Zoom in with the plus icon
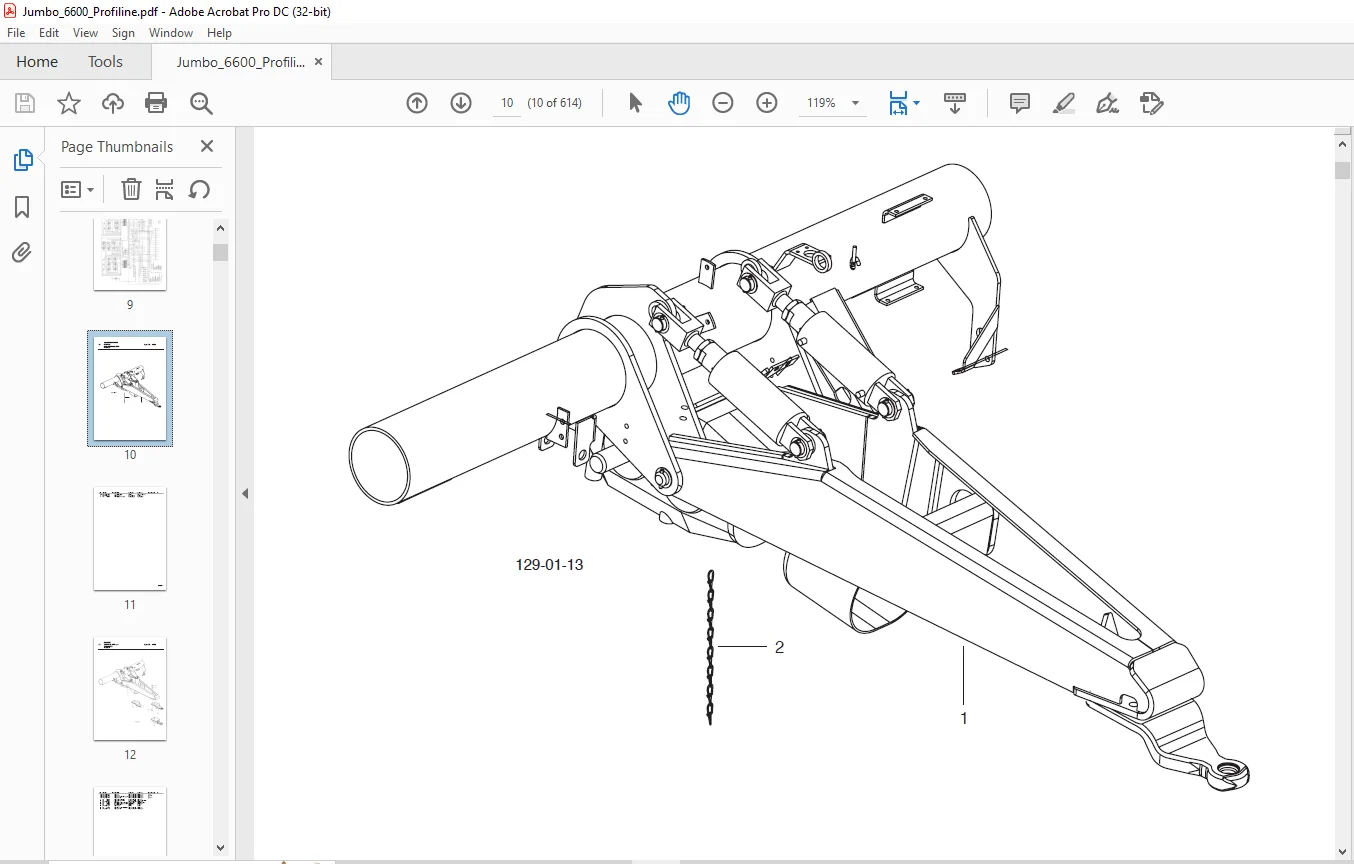This screenshot has width=1354, height=864. [x=767, y=103]
